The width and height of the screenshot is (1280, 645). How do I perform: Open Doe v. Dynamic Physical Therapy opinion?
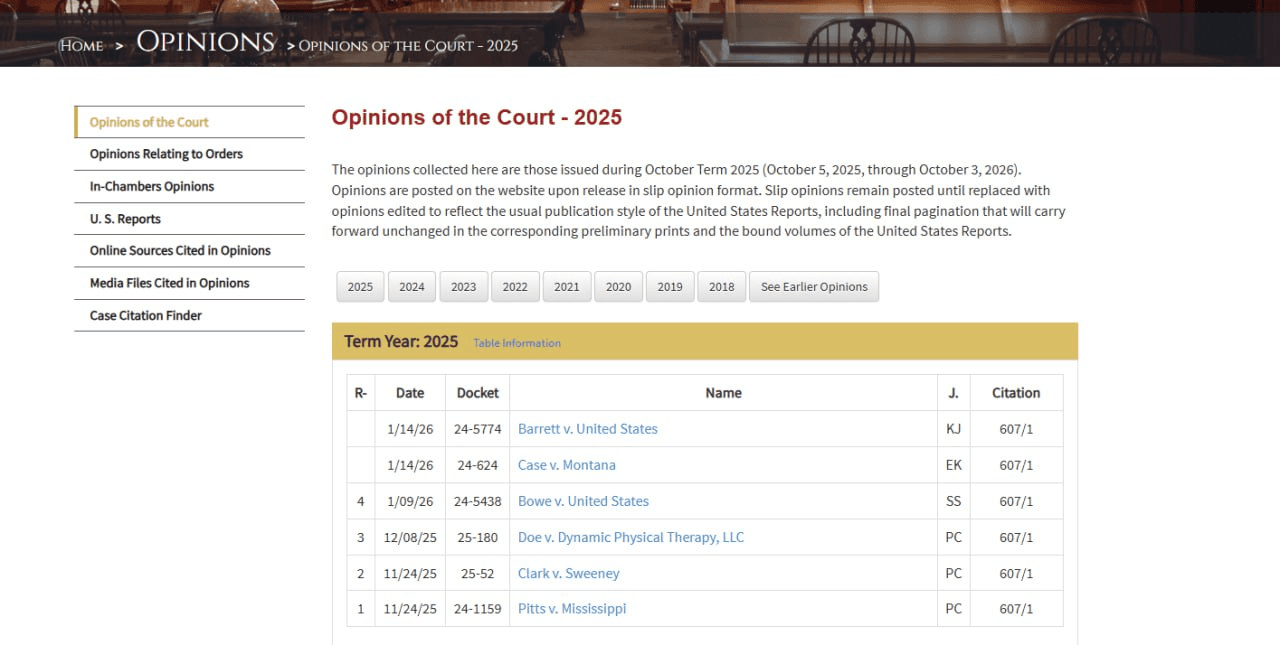pos(631,537)
